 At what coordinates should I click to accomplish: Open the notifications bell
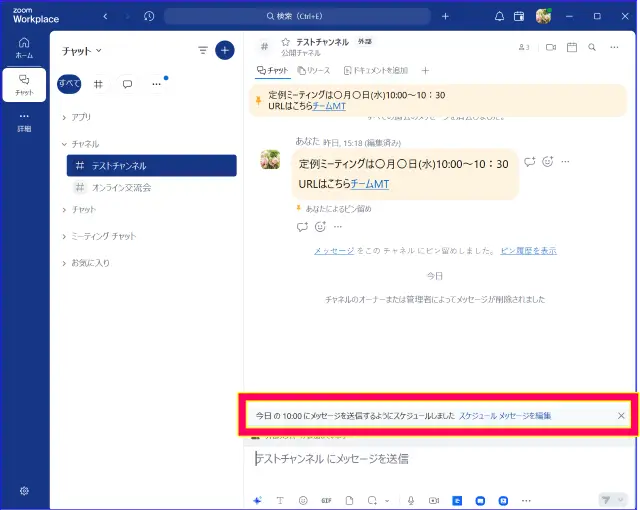click(499, 16)
